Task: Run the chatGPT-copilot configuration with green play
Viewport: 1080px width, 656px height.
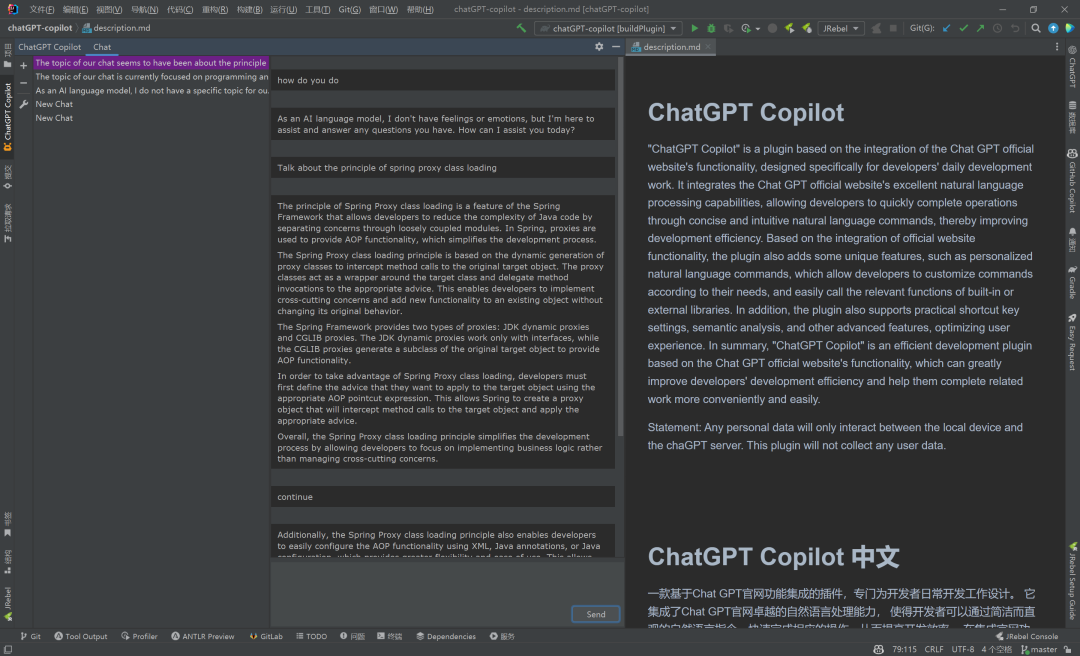Action: coord(694,28)
